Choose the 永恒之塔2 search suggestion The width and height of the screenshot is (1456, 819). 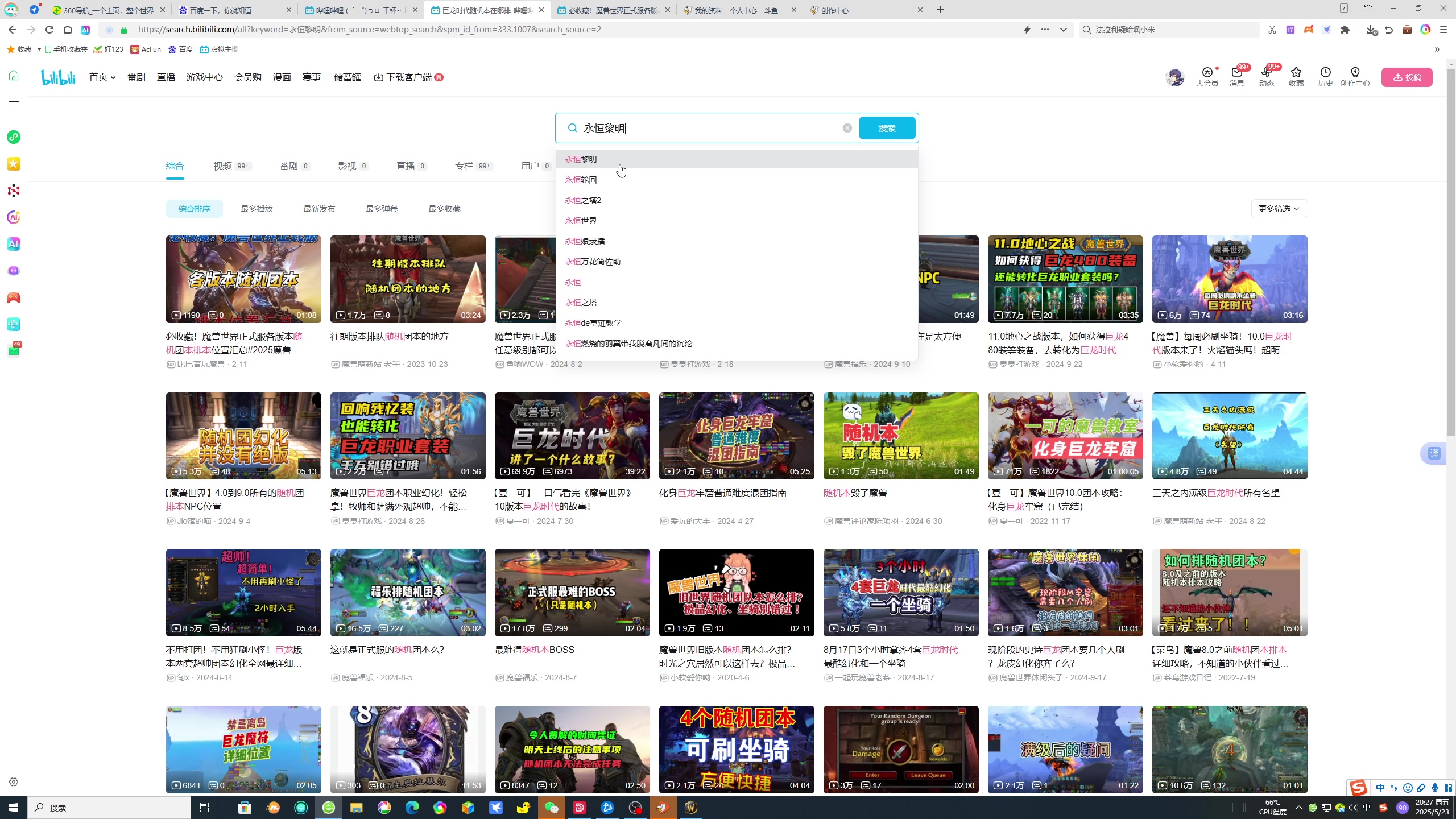(x=737, y=200)
